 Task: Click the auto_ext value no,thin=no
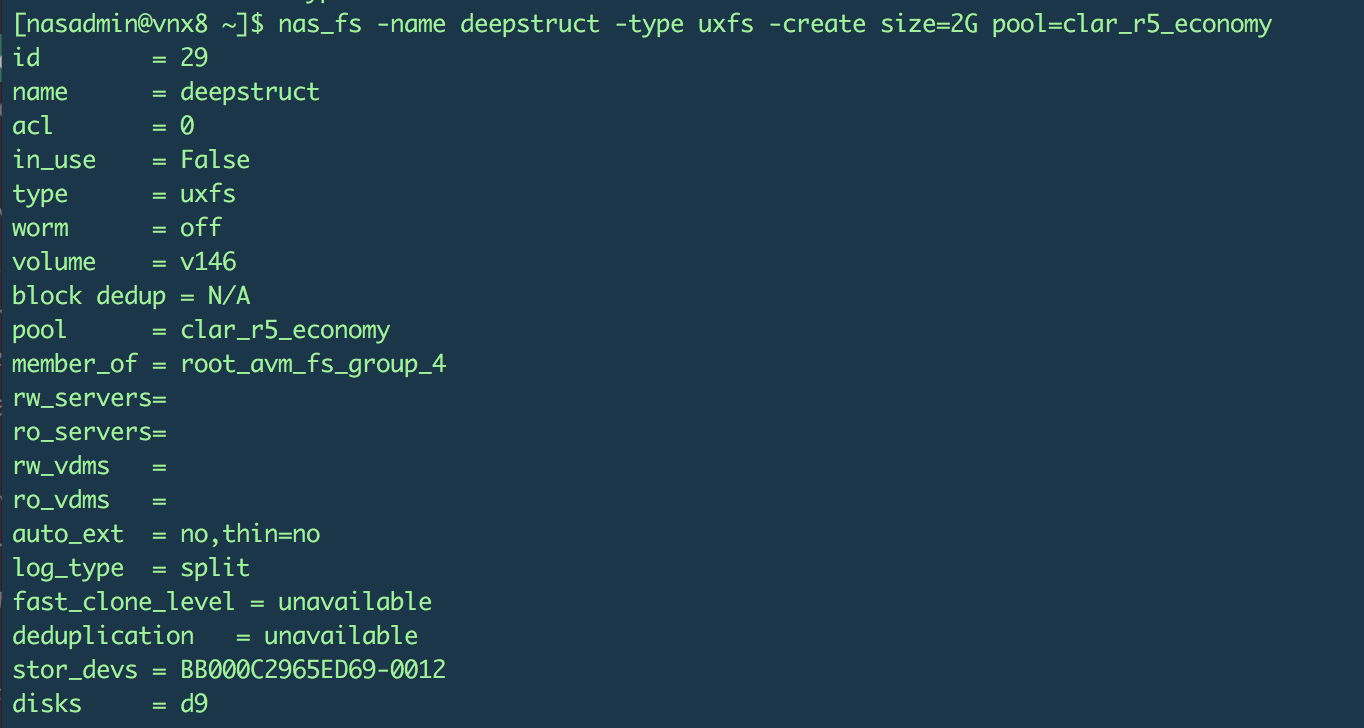point(249,533)
